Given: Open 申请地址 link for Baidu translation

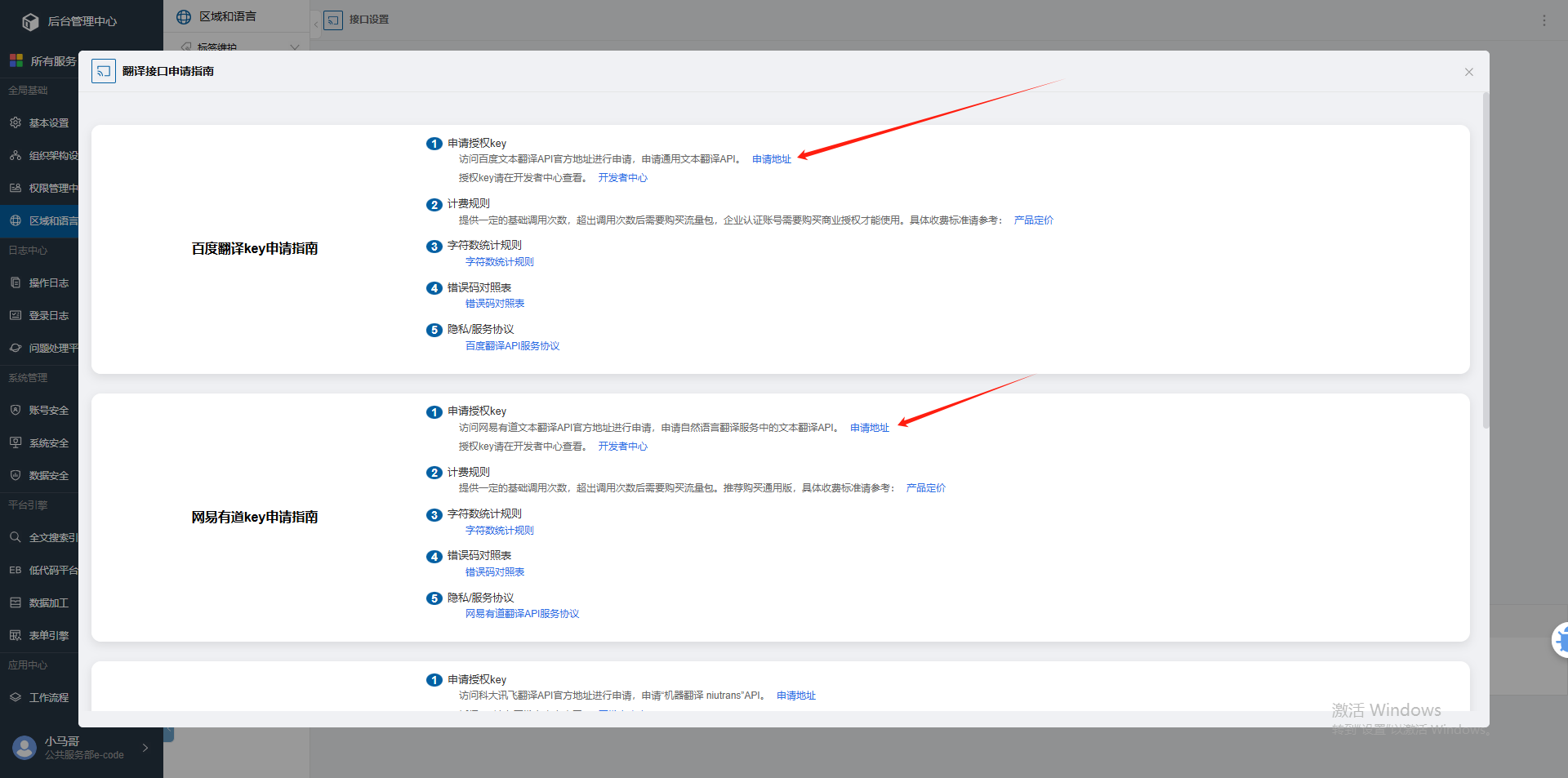Looking at the screenshot, I should click(x=771, y=159).
